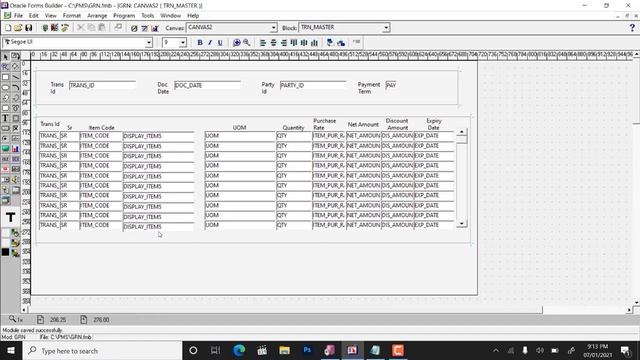Open the font size dropdown
This screenshot has width=640, height=360.
click(182, 42)
